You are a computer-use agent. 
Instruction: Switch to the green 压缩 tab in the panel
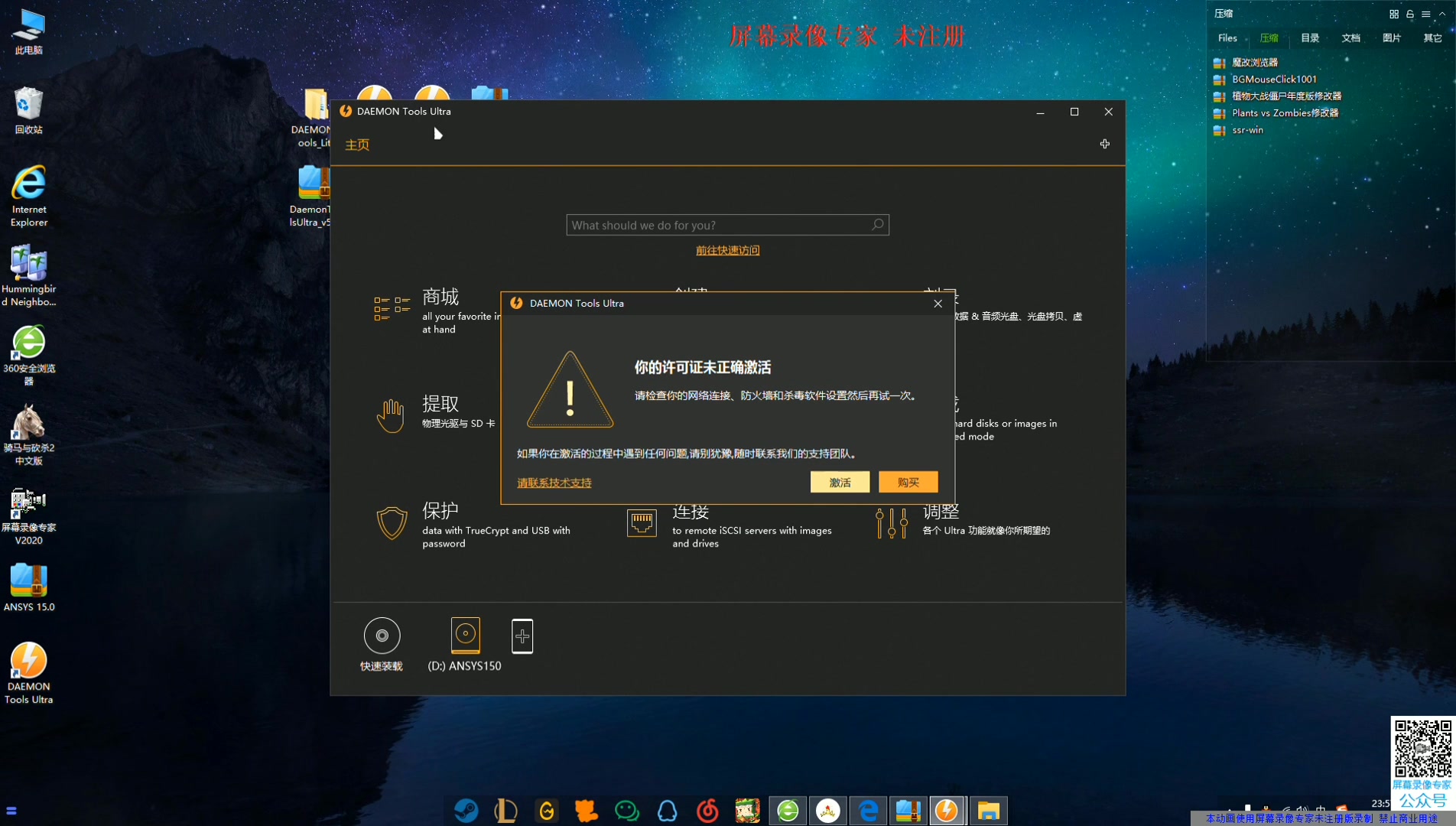tap(1269, 38)
